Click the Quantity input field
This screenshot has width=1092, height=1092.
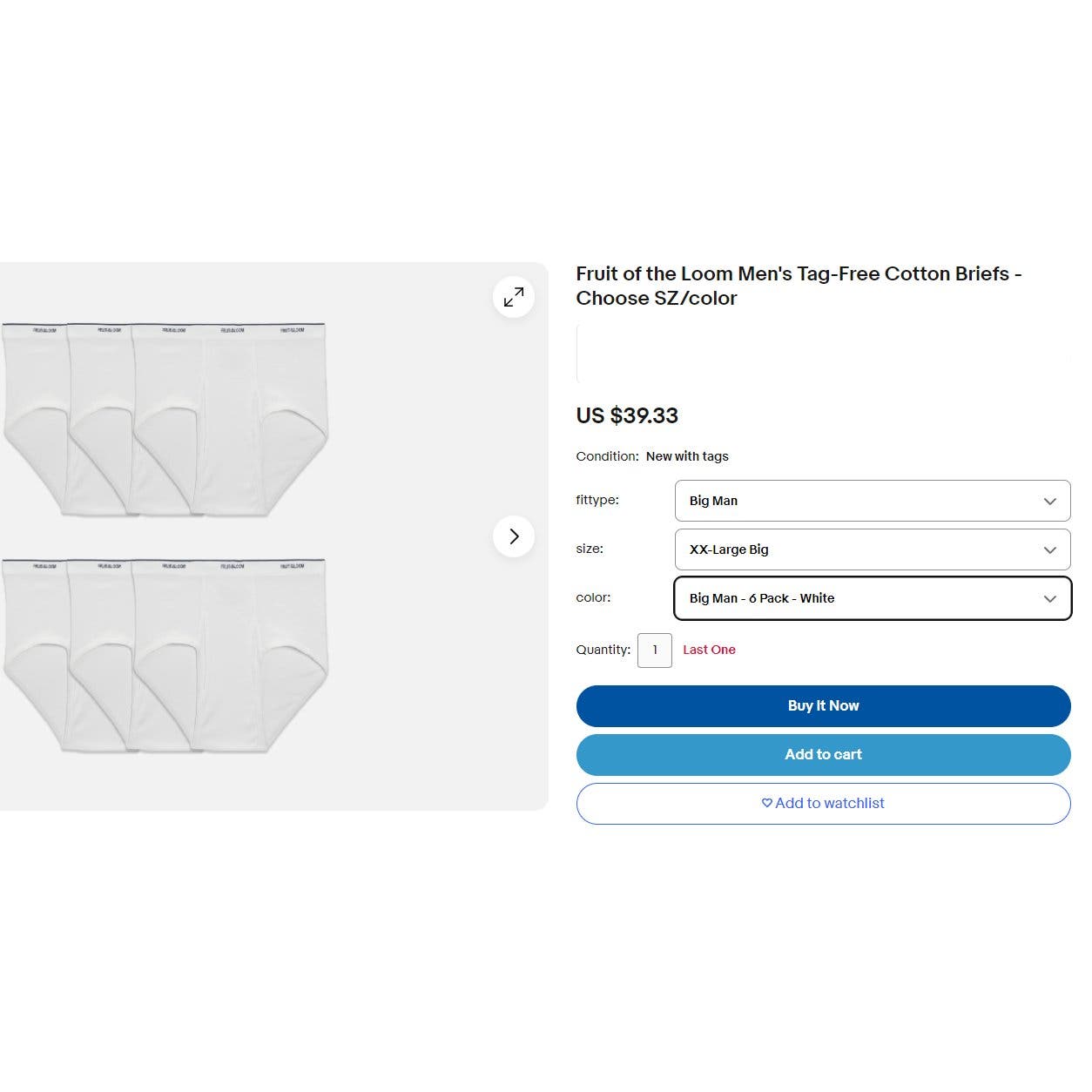tap(655, 650)
